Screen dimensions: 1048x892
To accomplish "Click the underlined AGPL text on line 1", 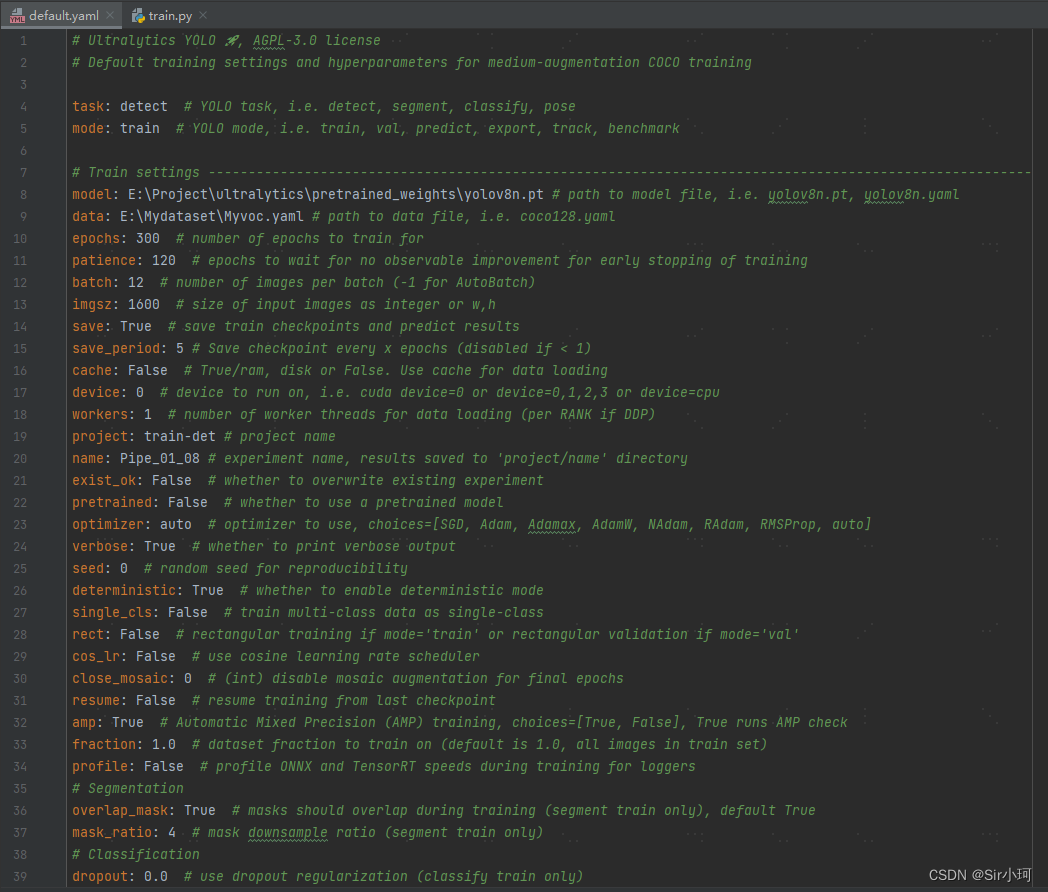I will tap(269, 41).
